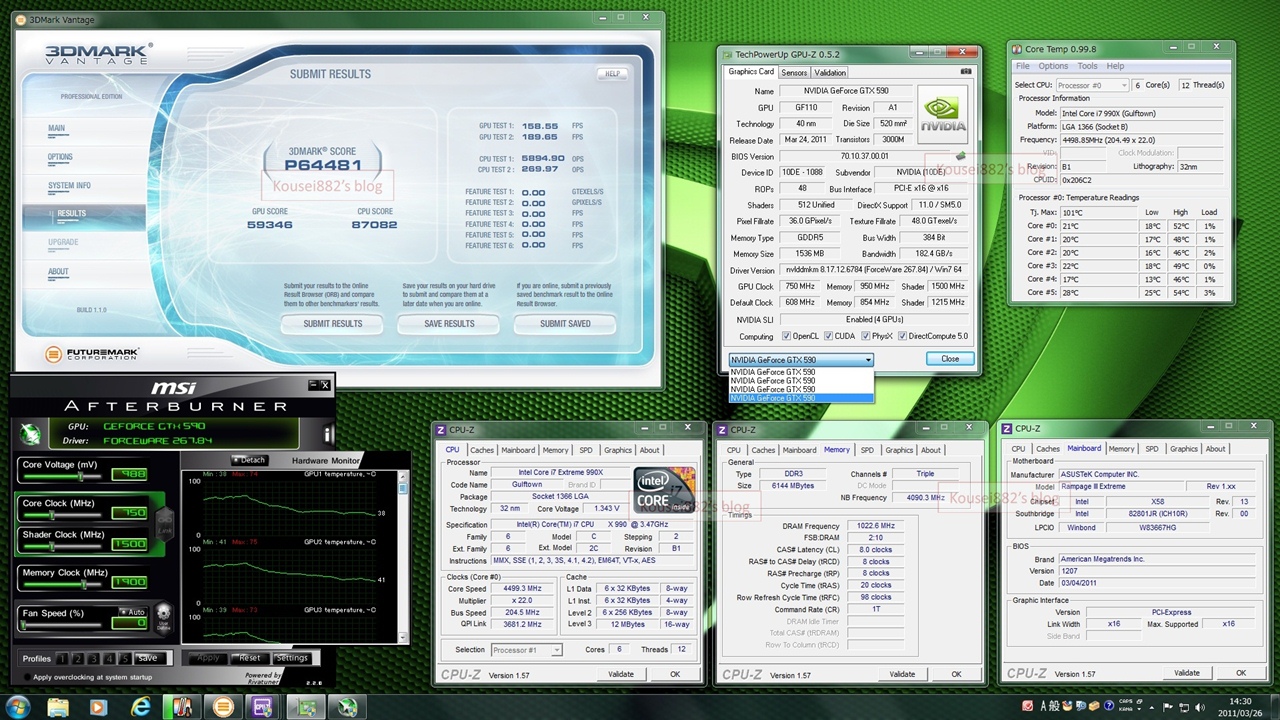Image resolution: width=1280 pixels, height=720 pixels.
Task: Click the SUBMIT SAVED button
Action: tap(565, 324)
